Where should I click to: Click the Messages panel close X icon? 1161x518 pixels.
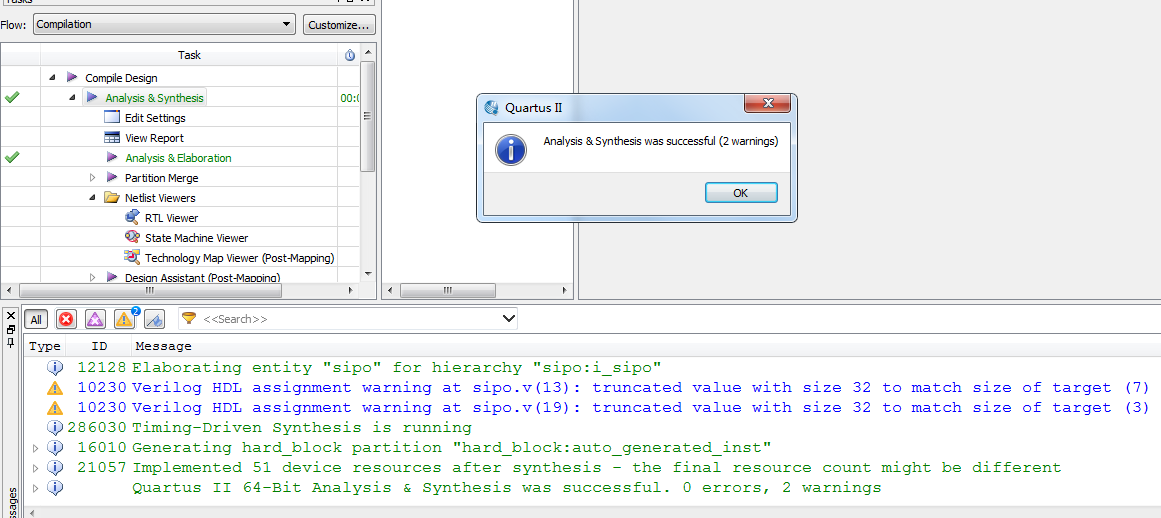[x=10, y=316]
